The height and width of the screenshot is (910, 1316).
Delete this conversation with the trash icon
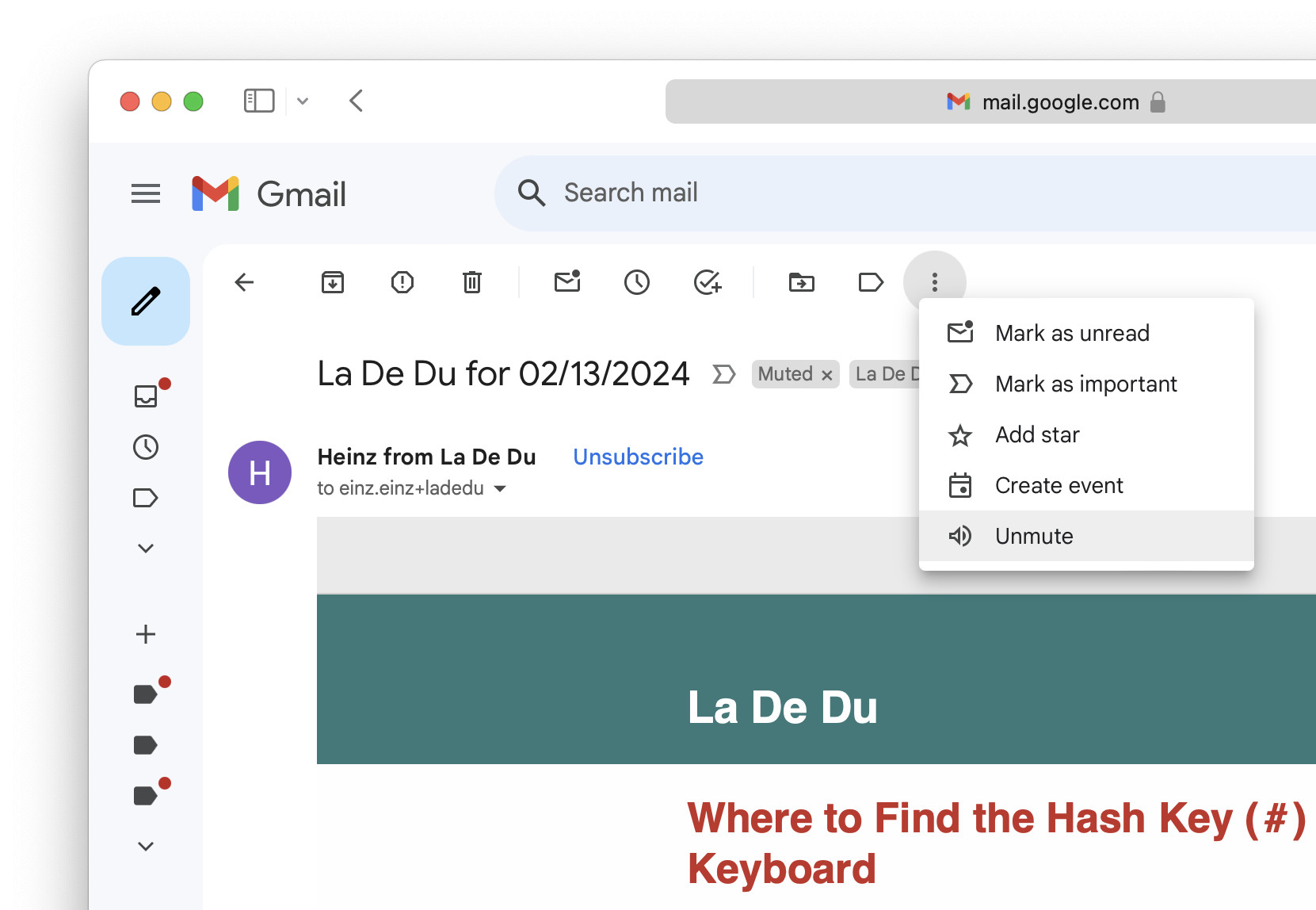point(472,282)
